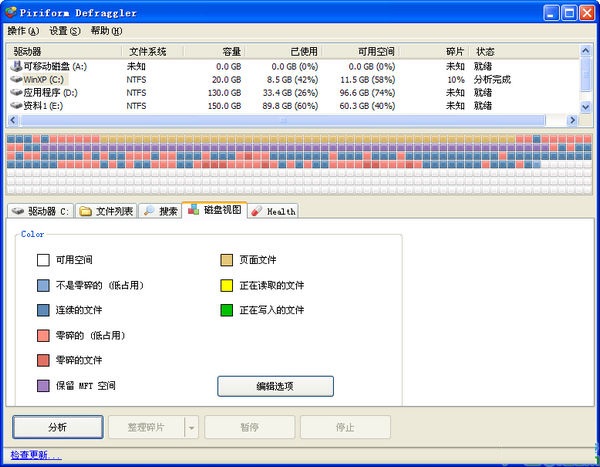The height and width of the screenshot is (467, 600).
Task: Click the purple 保留 MFT 空间 swatch
Action: [x=43, y=385]
